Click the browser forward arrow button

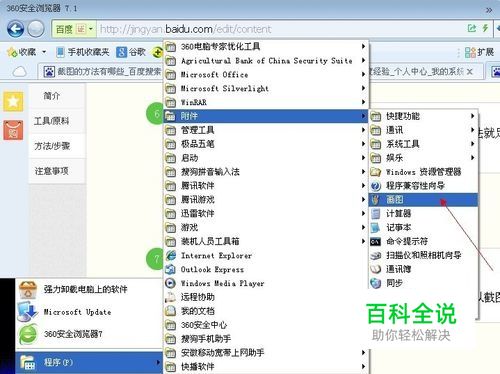[x=35, y=29]
